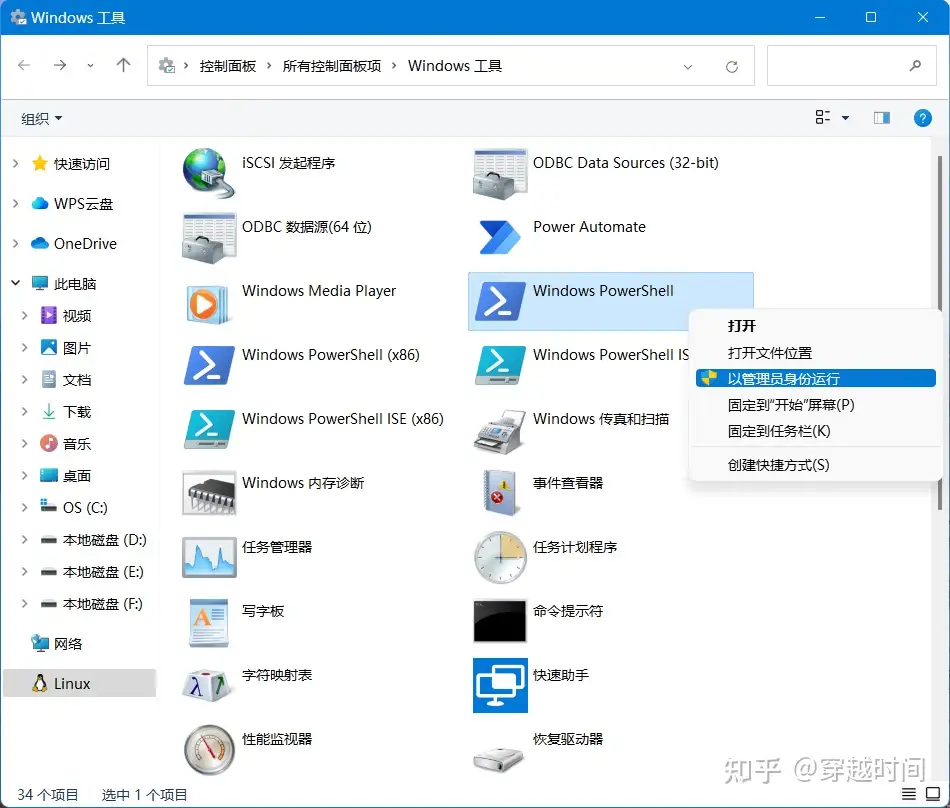Viewport: 950px width, 808px height.
Task: Switch to large icons view in status bar
Action: click(x=933, y=793)
